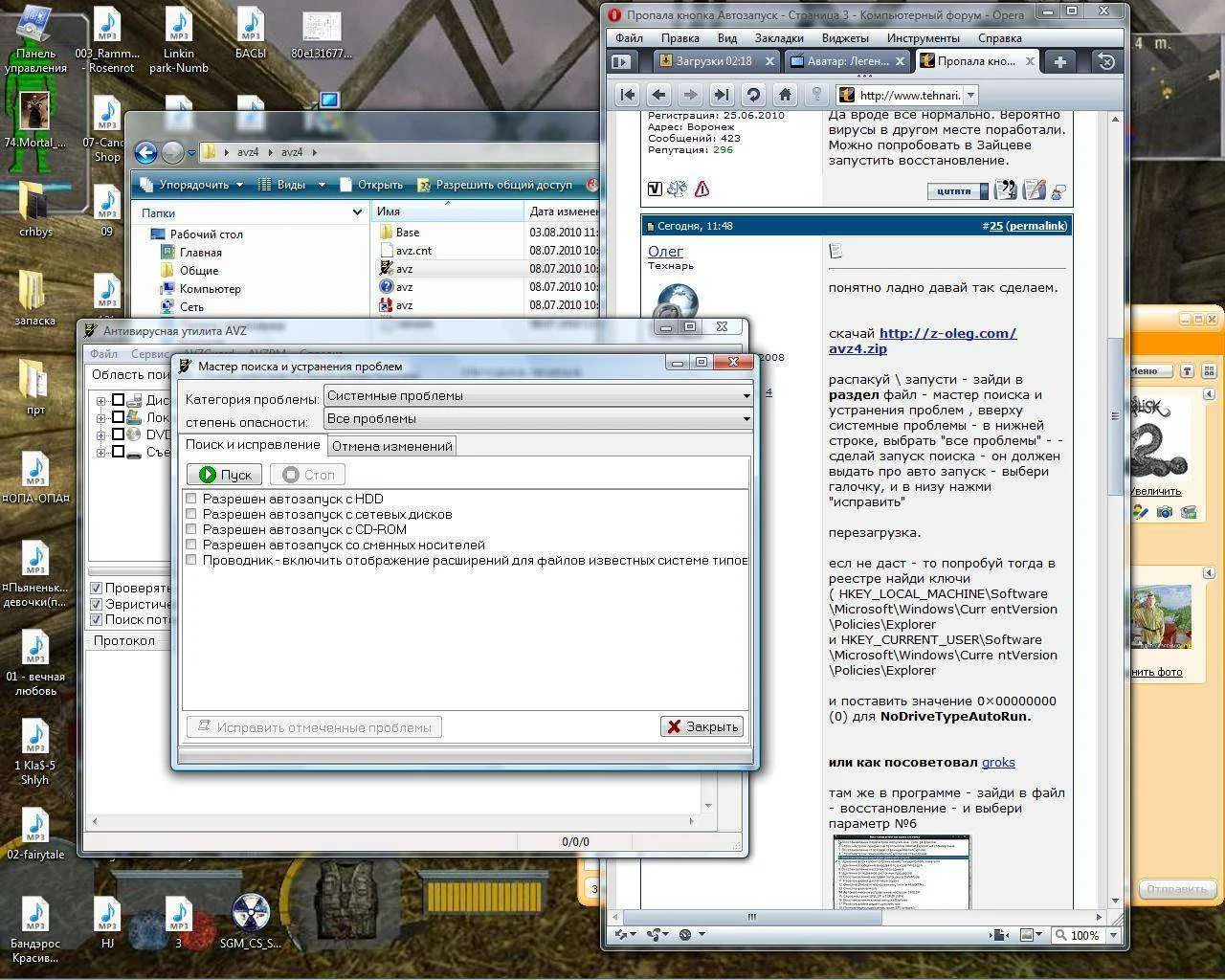This screenshot has width=1225, height=980.
Task: Click the Opera Turbo icon in status bar
Action: tap(685, 934)
